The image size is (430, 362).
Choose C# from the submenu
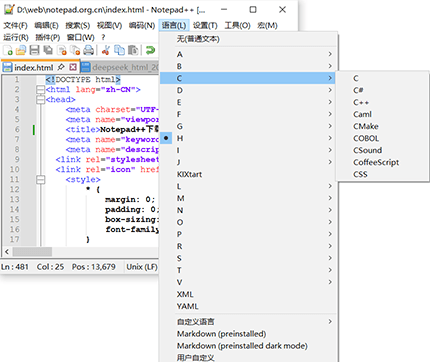(383, 90)
